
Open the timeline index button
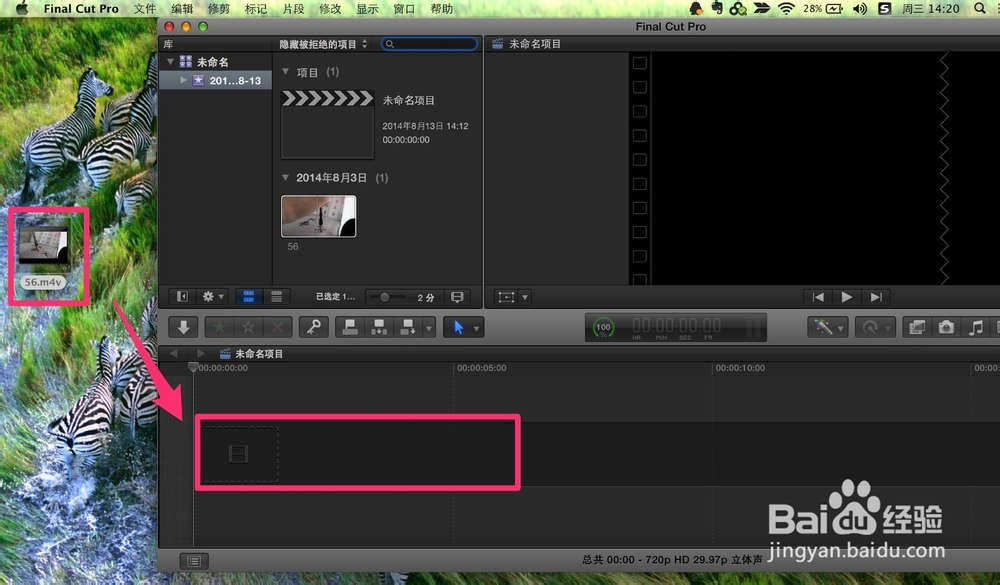click(194, 561)
